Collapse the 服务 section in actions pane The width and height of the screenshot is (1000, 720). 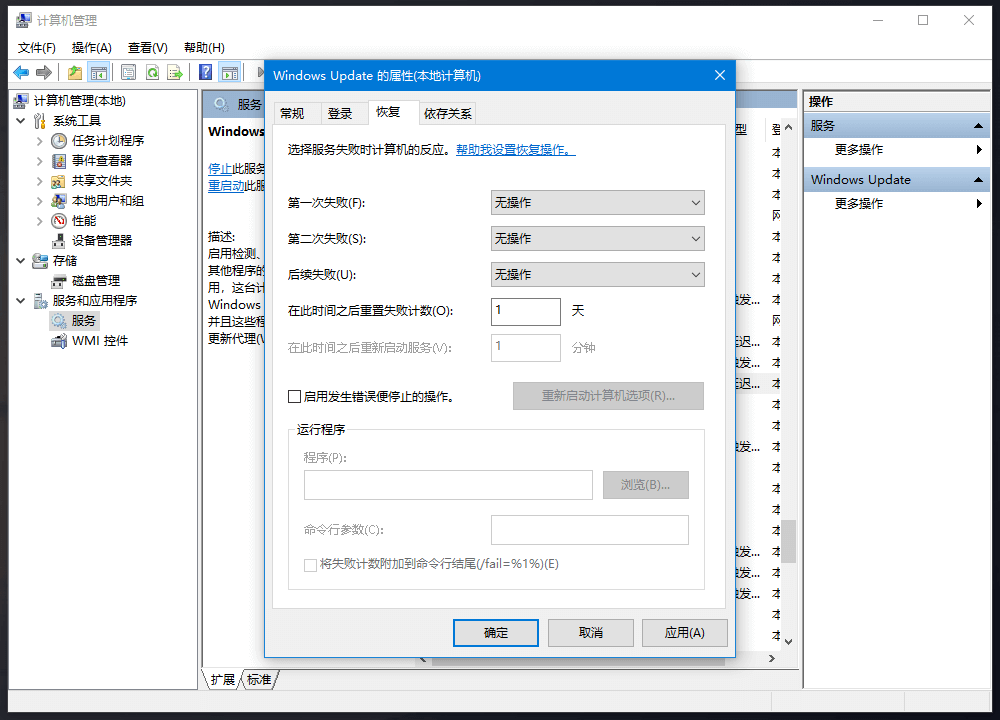click(978, 126)
